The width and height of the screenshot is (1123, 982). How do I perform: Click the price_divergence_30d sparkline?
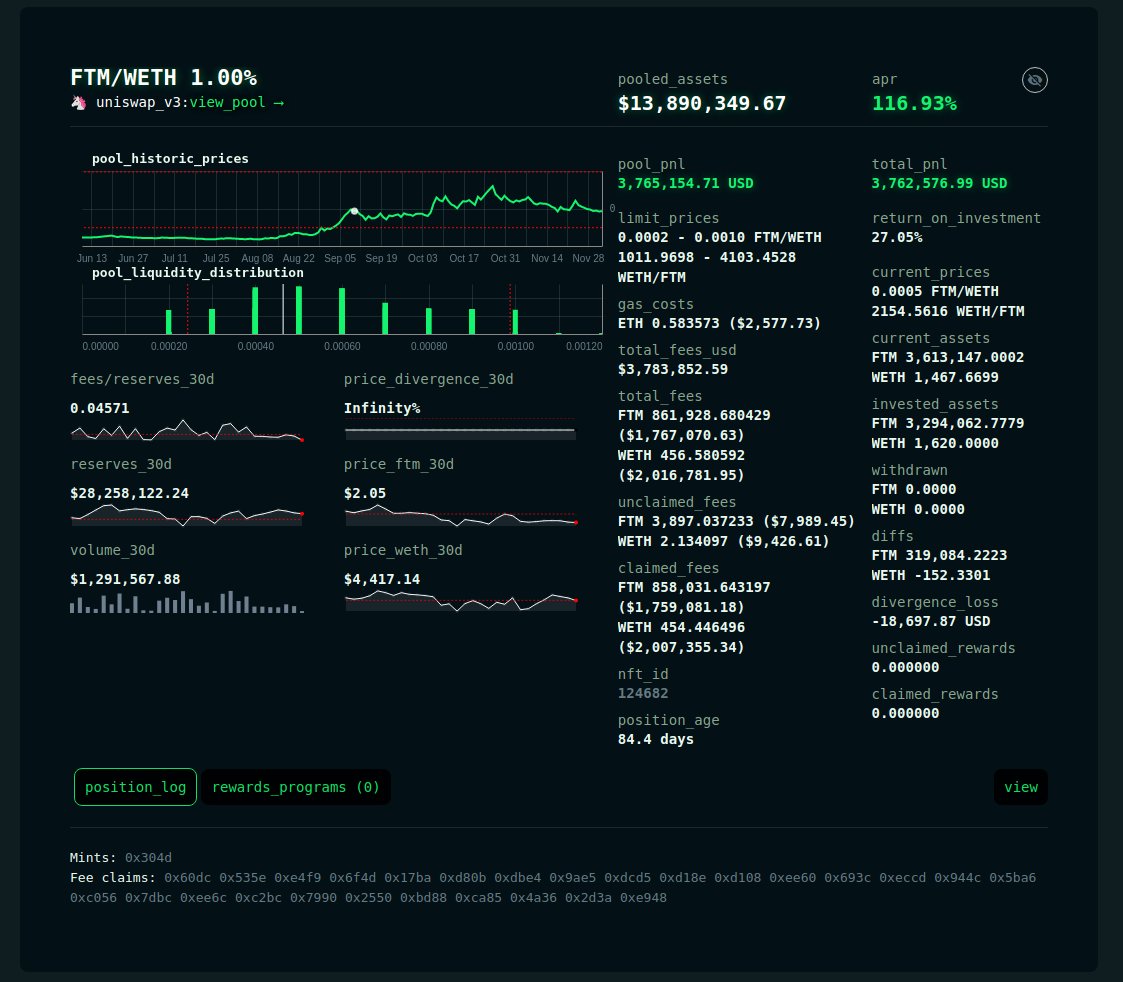point(460,430)
